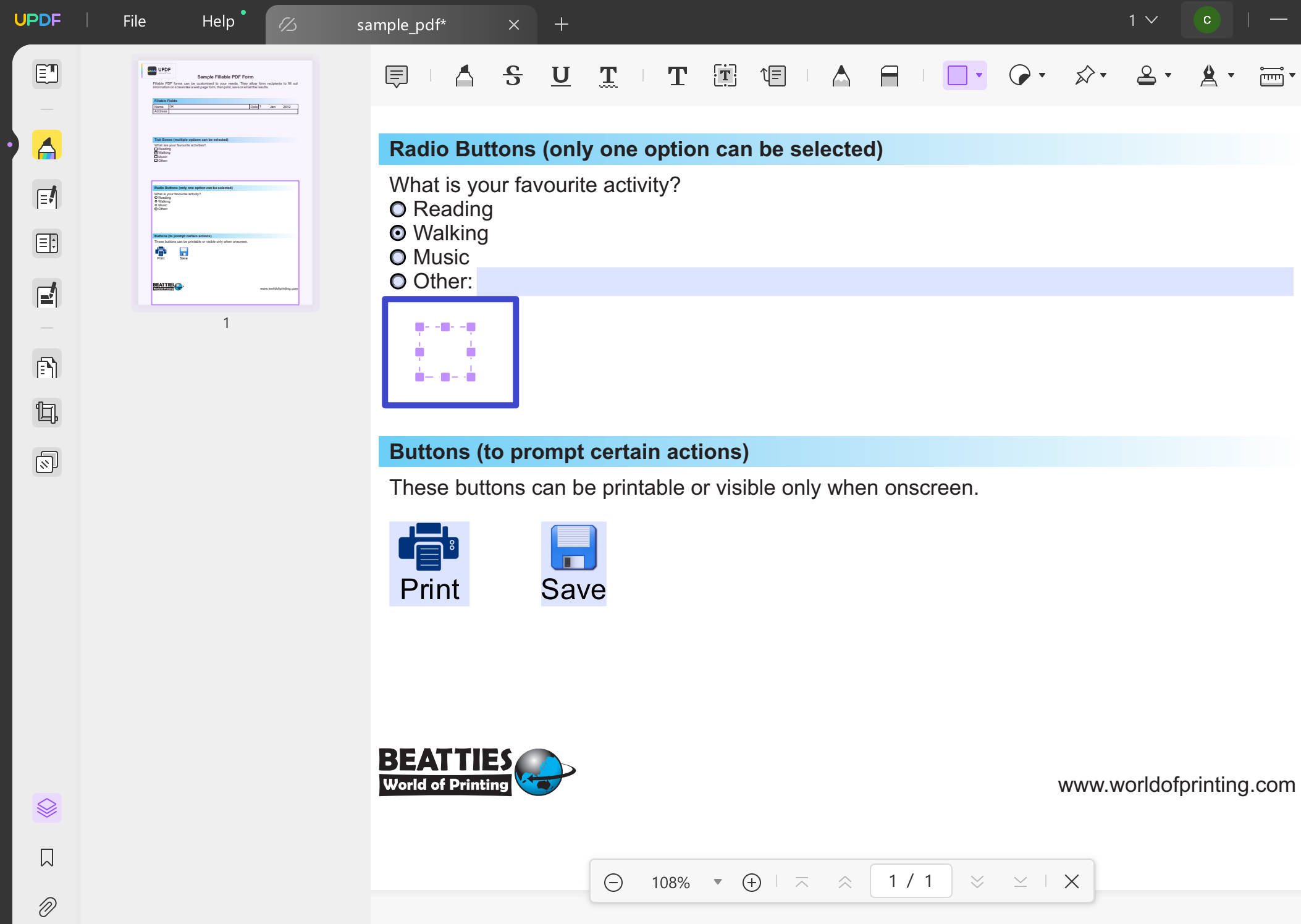Viewport: 1301px width, 924px height.
Task: Open the File menu
Action: (x=133, y=20)
